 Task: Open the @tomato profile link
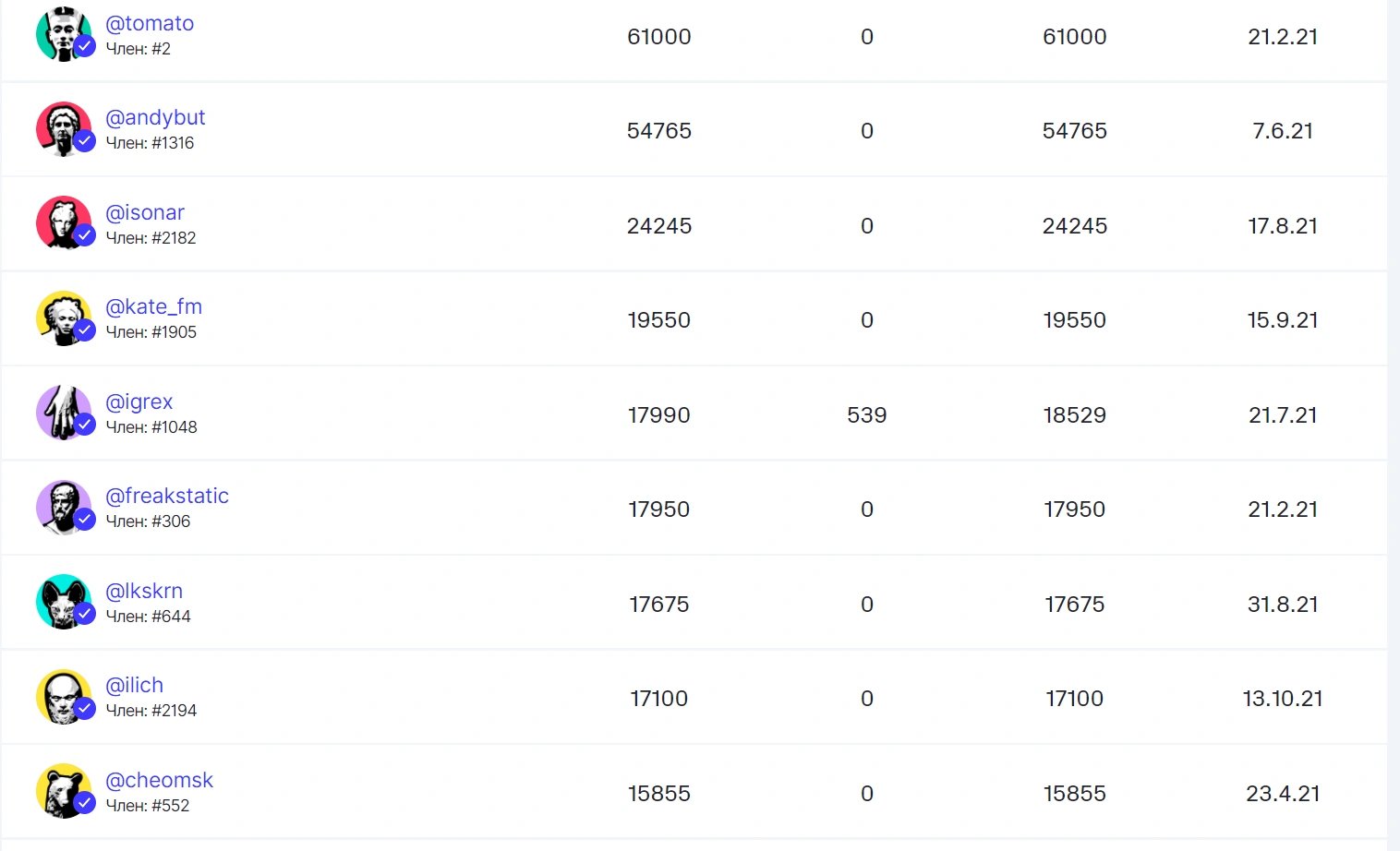150,23
